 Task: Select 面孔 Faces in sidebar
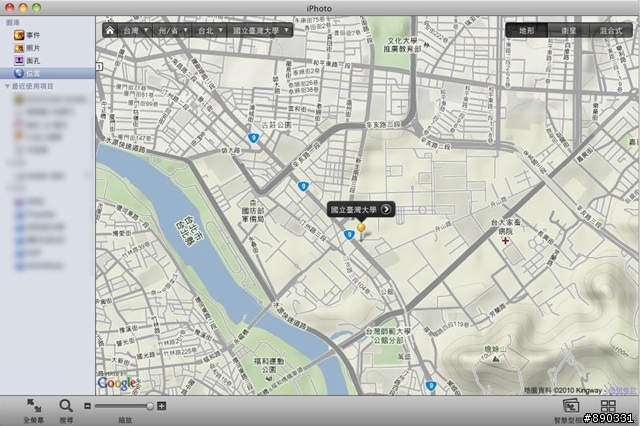47,60
